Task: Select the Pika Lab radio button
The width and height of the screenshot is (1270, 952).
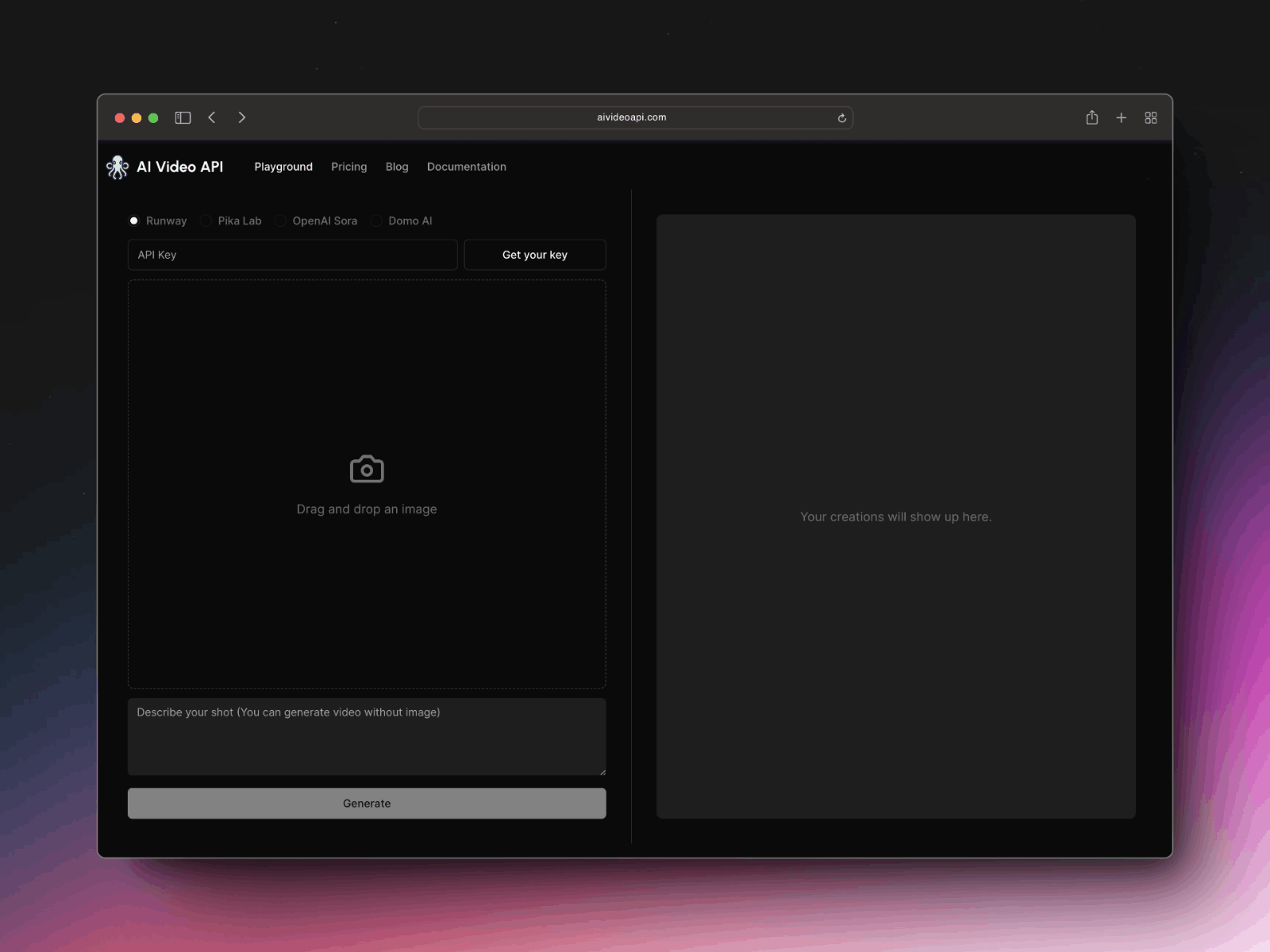Action: (206, 221)
